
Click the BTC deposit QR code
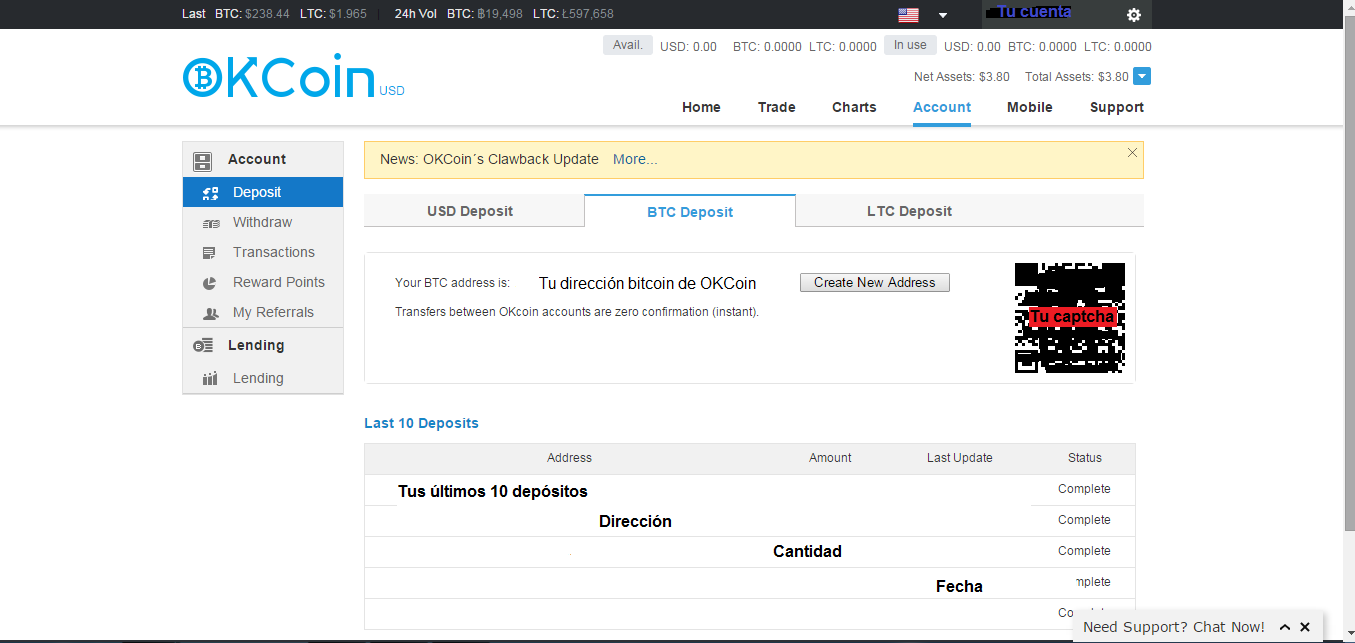tap(1070, 318)
